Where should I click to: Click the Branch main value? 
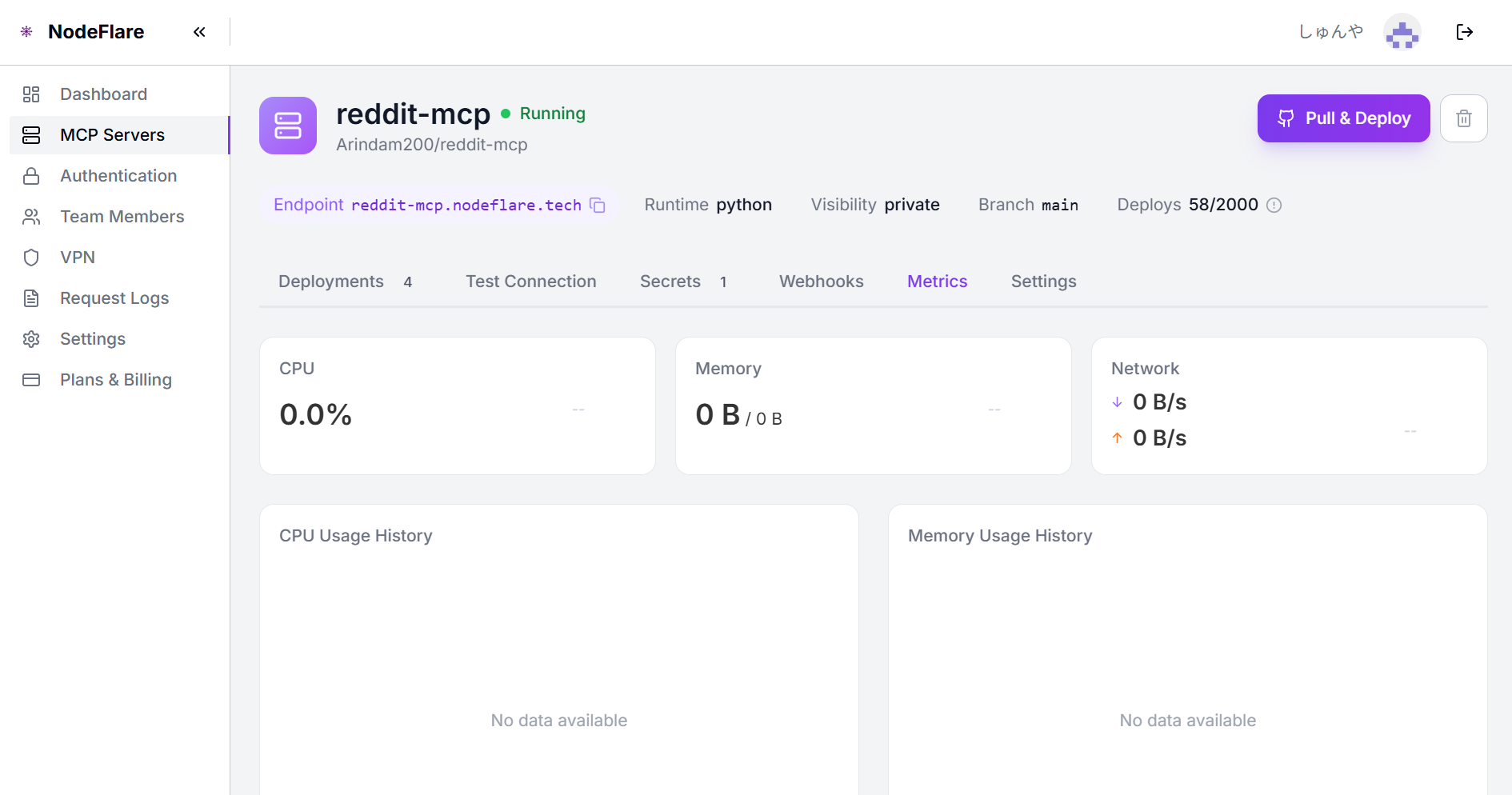tap(1060, 205)
